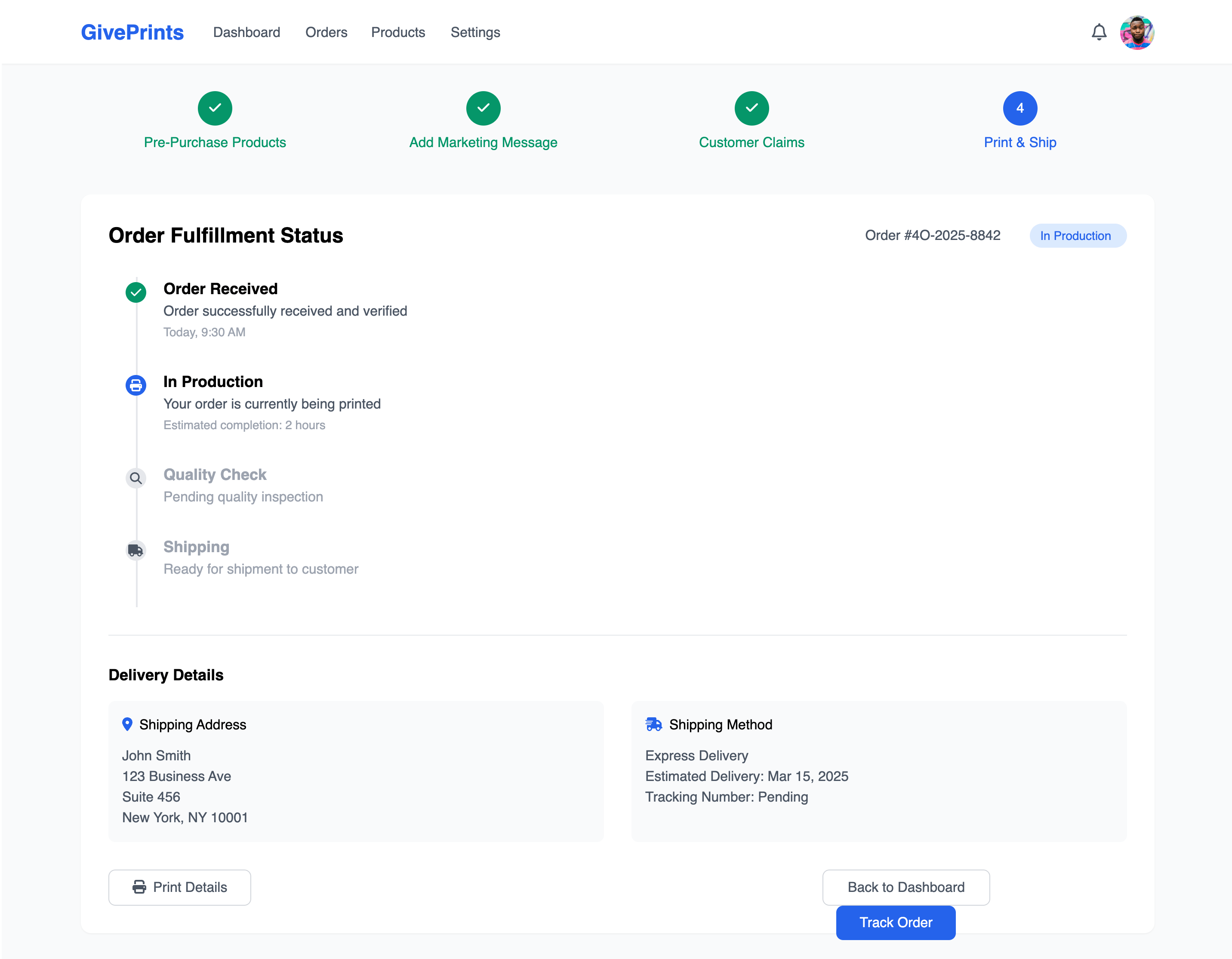
Task: Click the New York, NY 10001 line
Action: [185, 818]
